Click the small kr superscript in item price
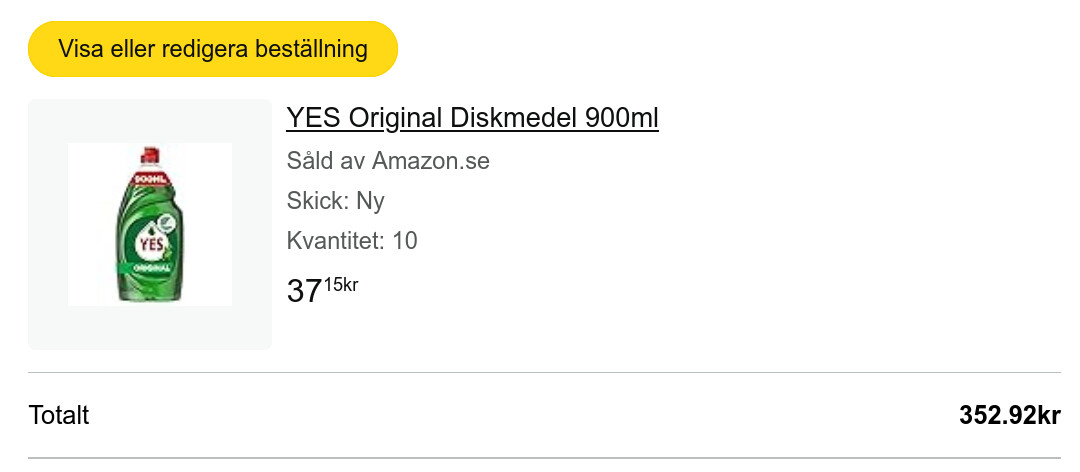The width and height of the screenshot is (1080, 472). point(349,285)
